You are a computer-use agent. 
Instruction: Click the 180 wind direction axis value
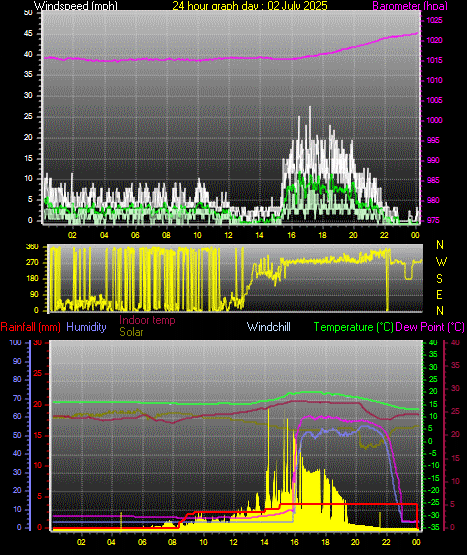coord(33,279)
